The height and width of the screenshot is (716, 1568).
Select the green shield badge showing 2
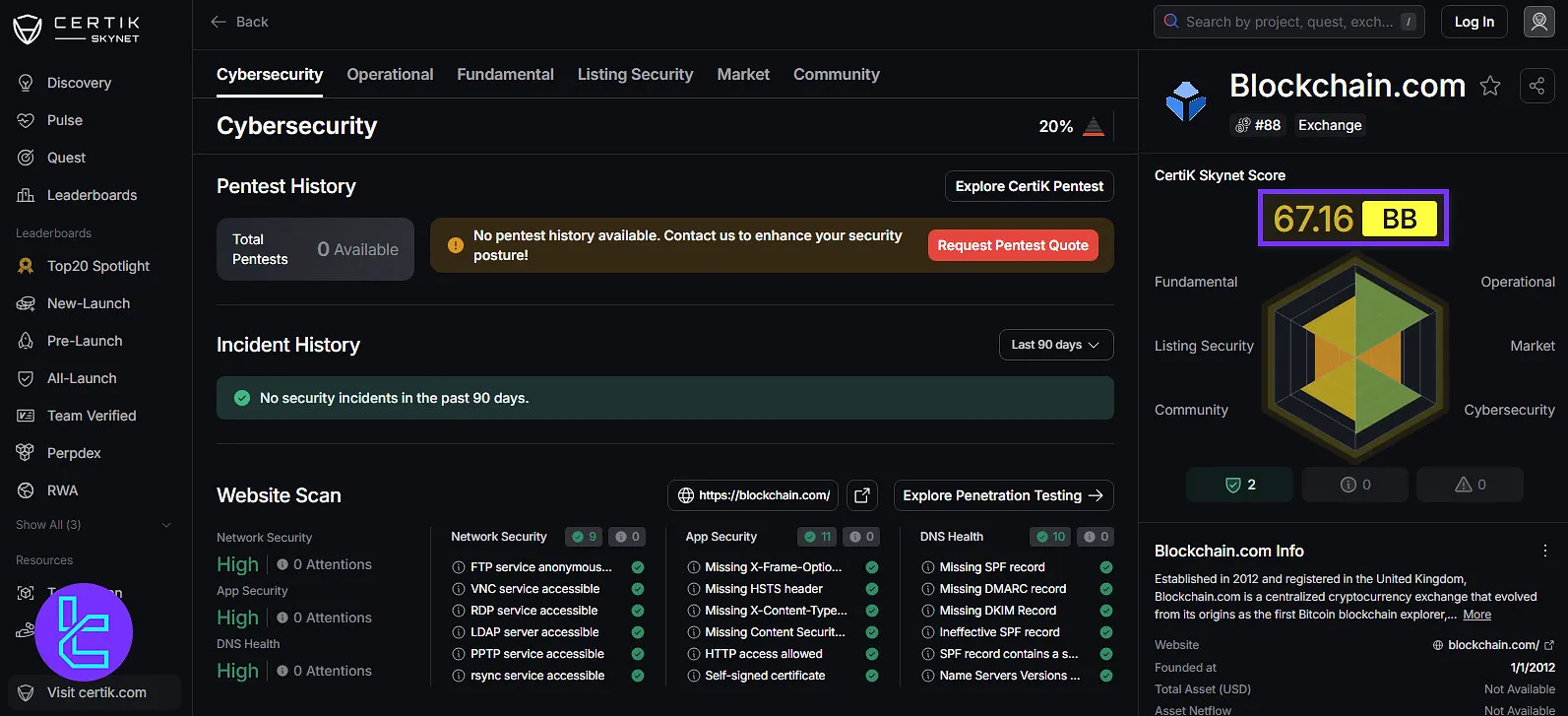tap(1240, 485)
